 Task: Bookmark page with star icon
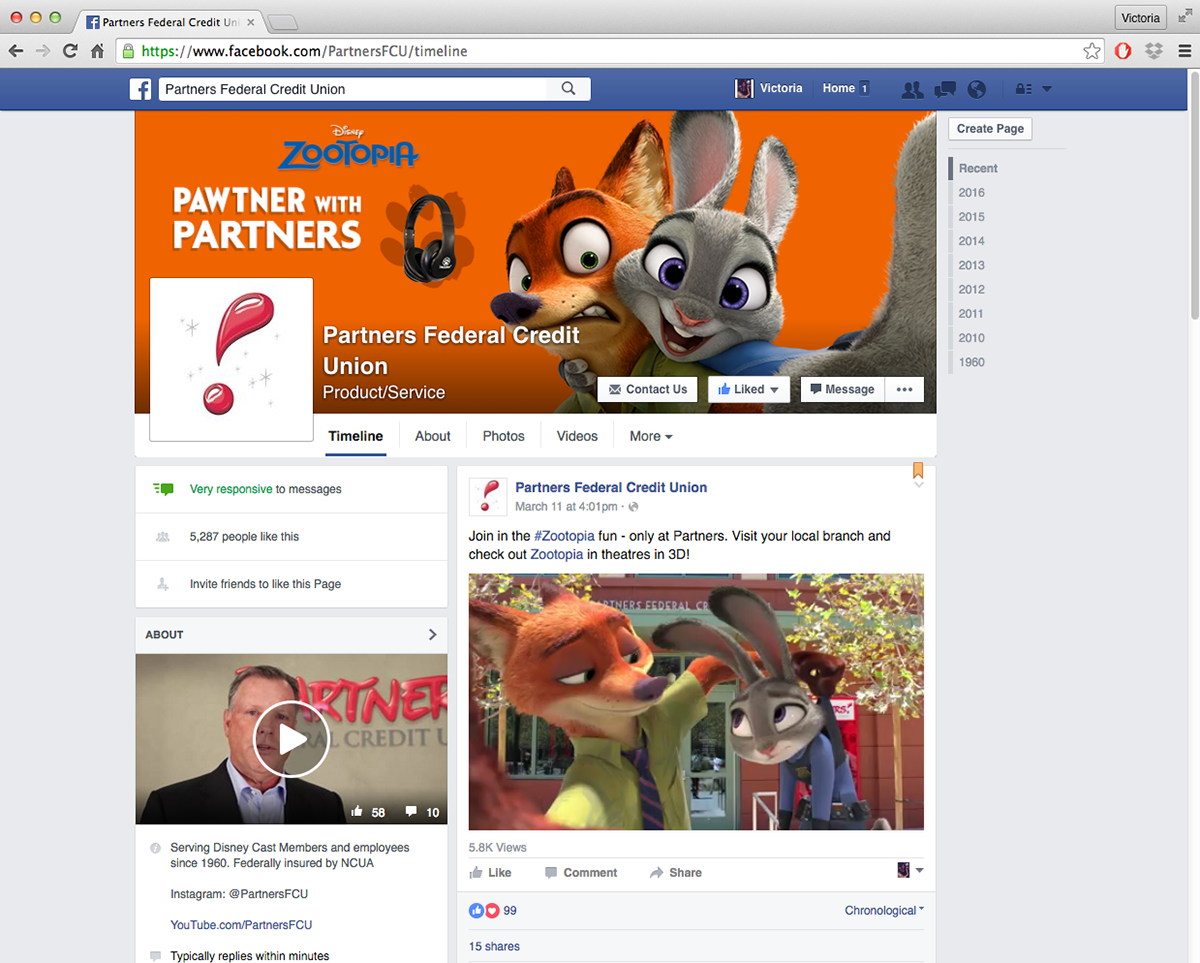point(1092,51)
